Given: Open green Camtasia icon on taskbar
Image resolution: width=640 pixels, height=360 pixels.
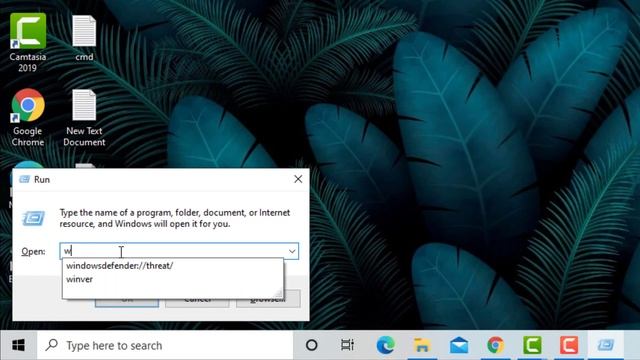Looking at the screenshot, I should coord(532,345).
